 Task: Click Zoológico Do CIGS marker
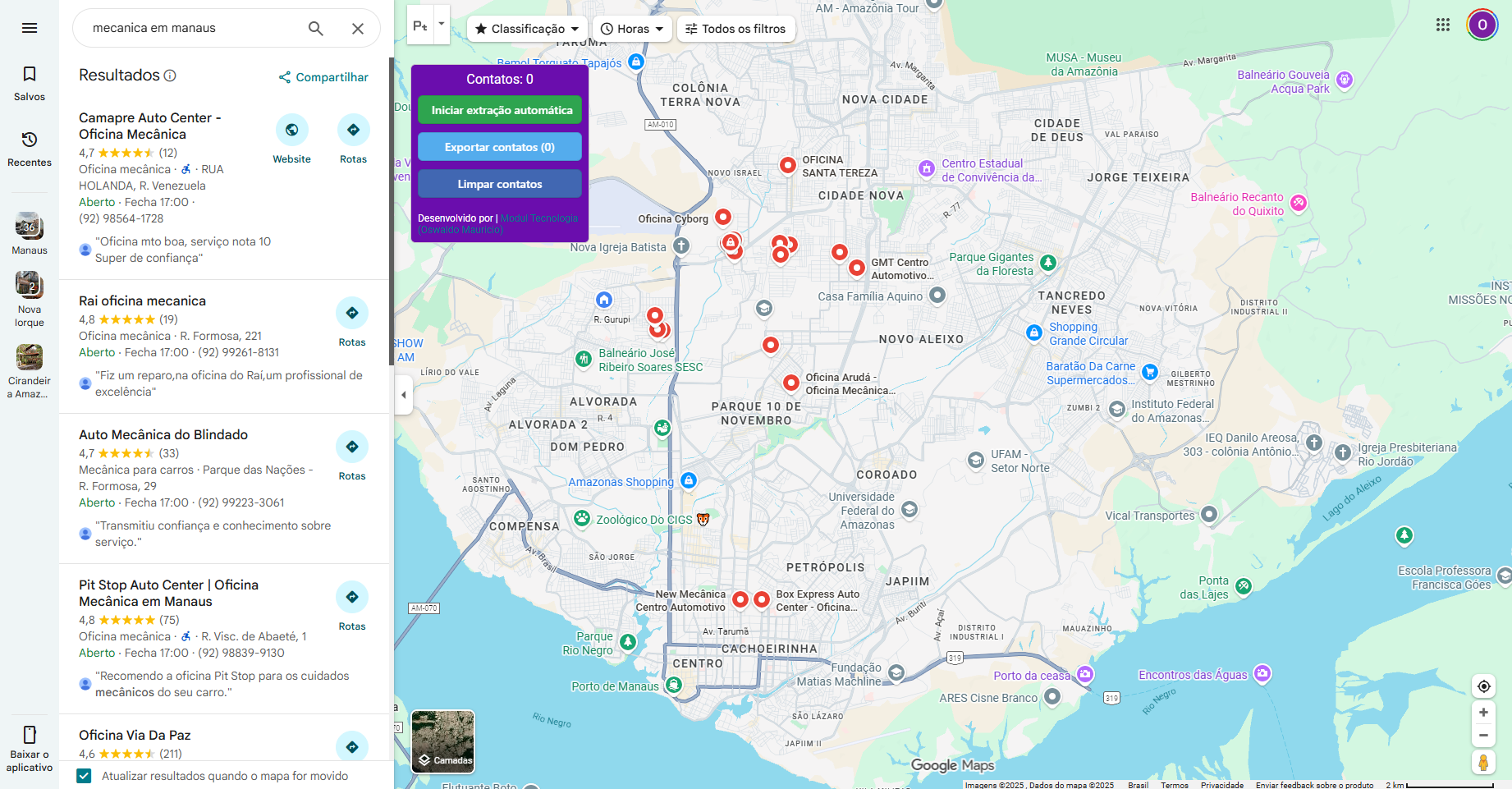click(582, 518)
